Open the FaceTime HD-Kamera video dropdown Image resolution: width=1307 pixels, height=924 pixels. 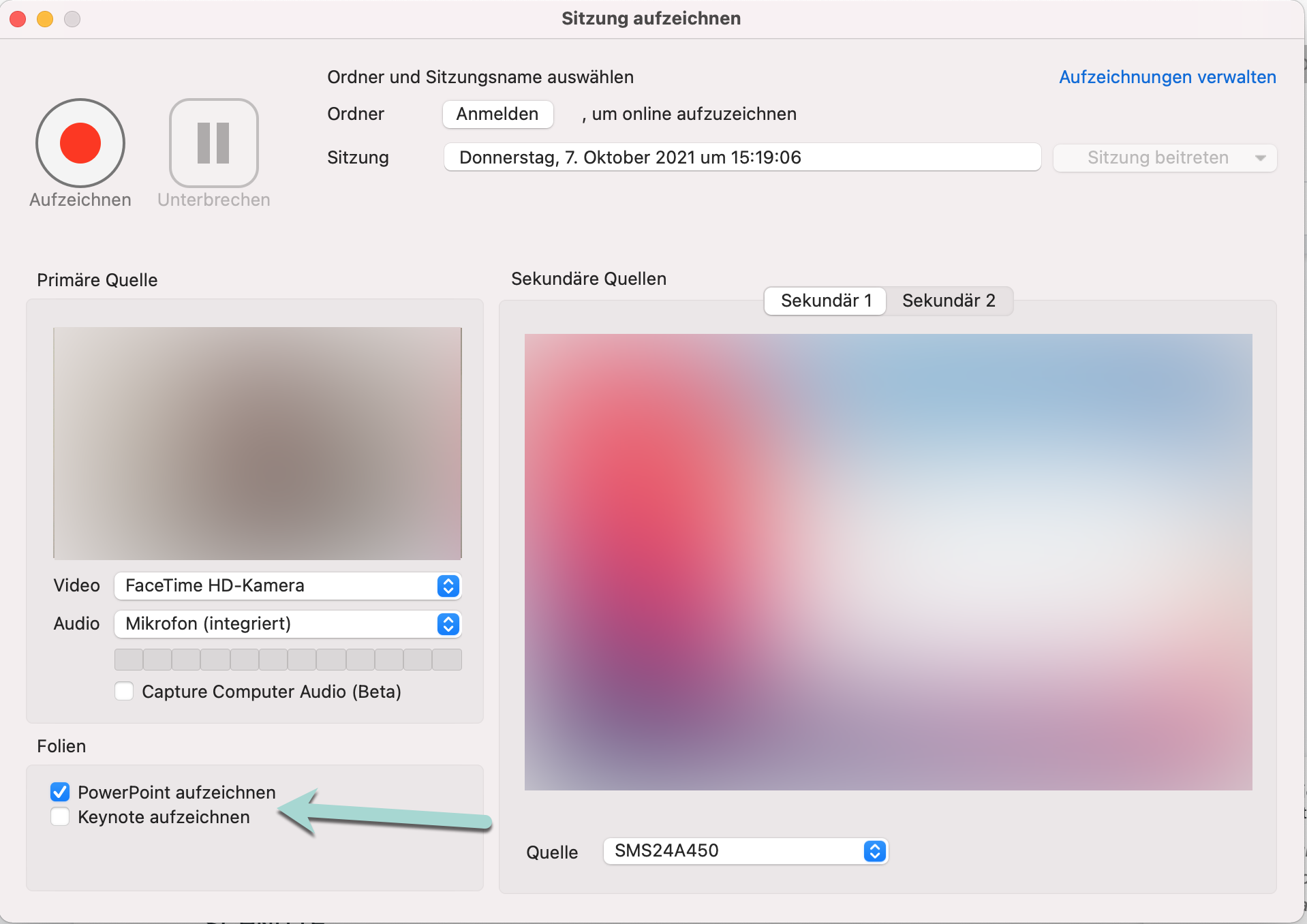276,586
